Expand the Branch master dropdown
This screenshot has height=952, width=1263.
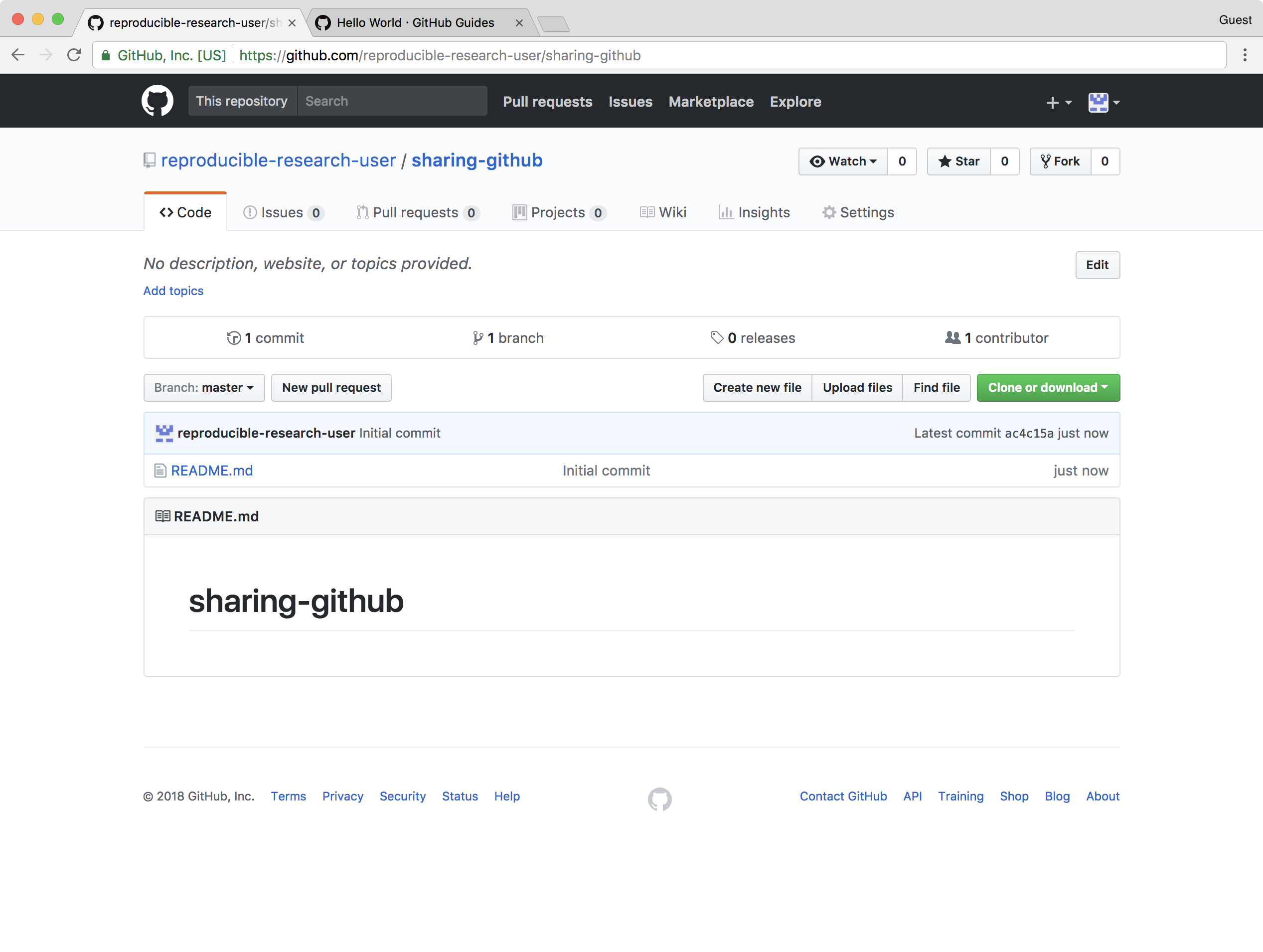tap(201, 387)
